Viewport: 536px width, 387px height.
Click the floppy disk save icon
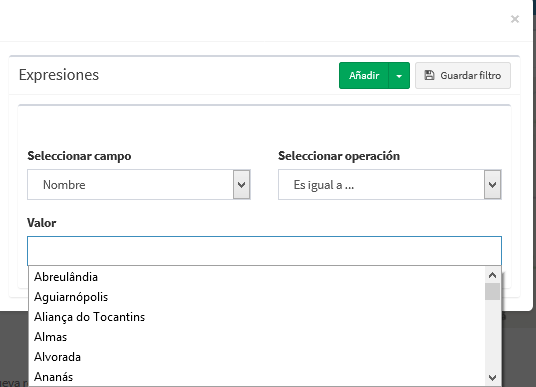[429, 75]
